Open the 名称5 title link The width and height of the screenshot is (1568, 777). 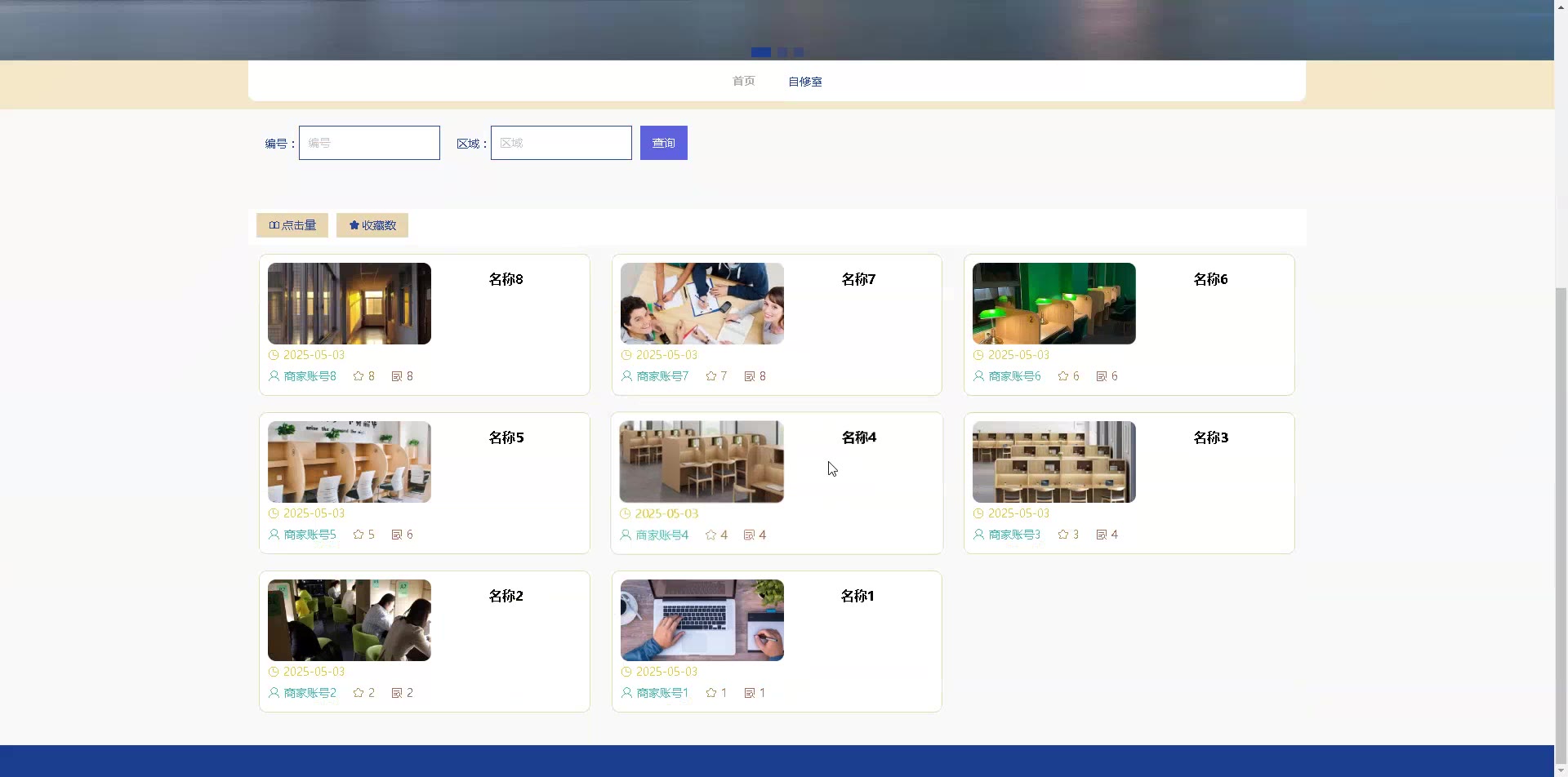[506, 437]
